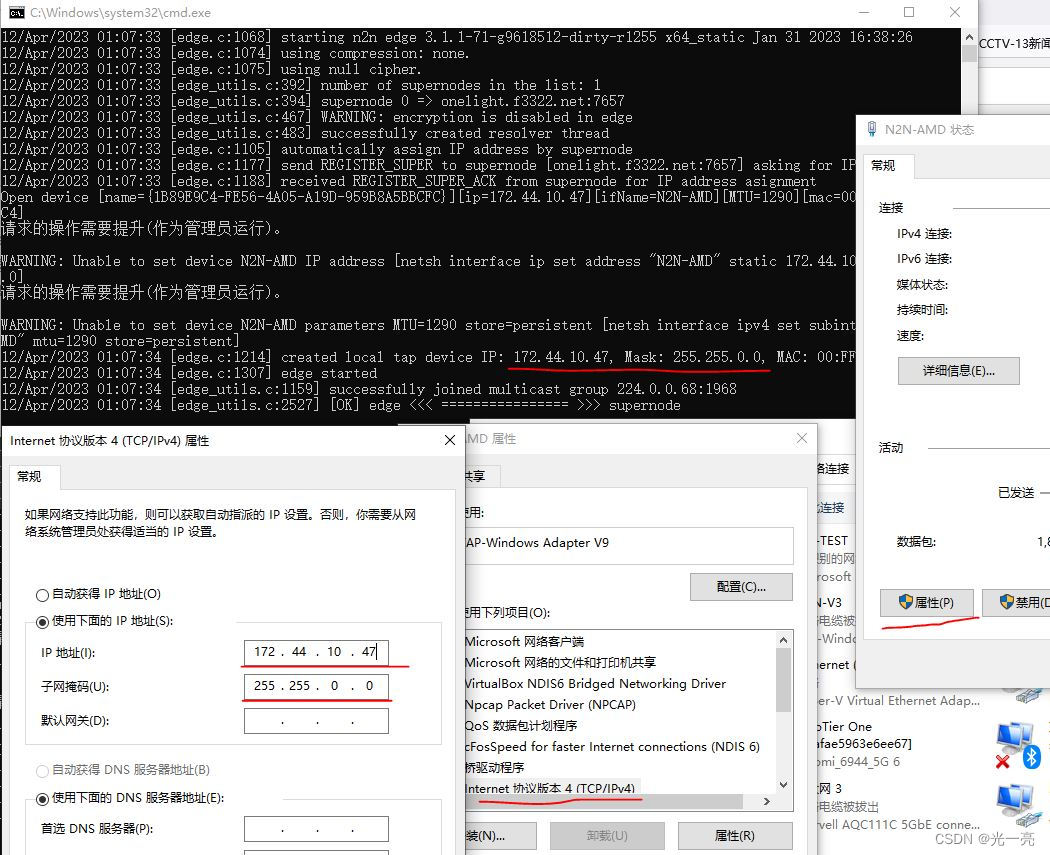Image resolution: width=1050 pixels, height=855 pixels.
Task: Click the 首选 DNS 服务器 input field
Action: pos(316,829)
